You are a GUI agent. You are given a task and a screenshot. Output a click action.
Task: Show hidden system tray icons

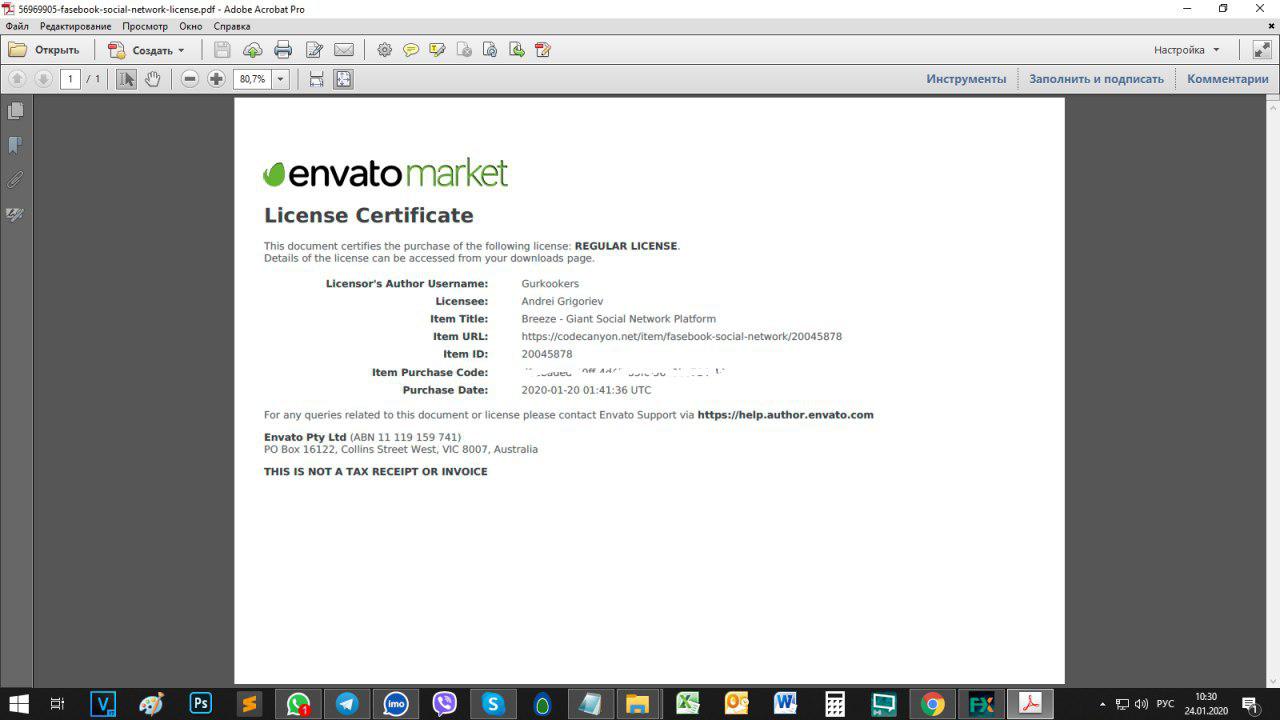[1103, 704]
